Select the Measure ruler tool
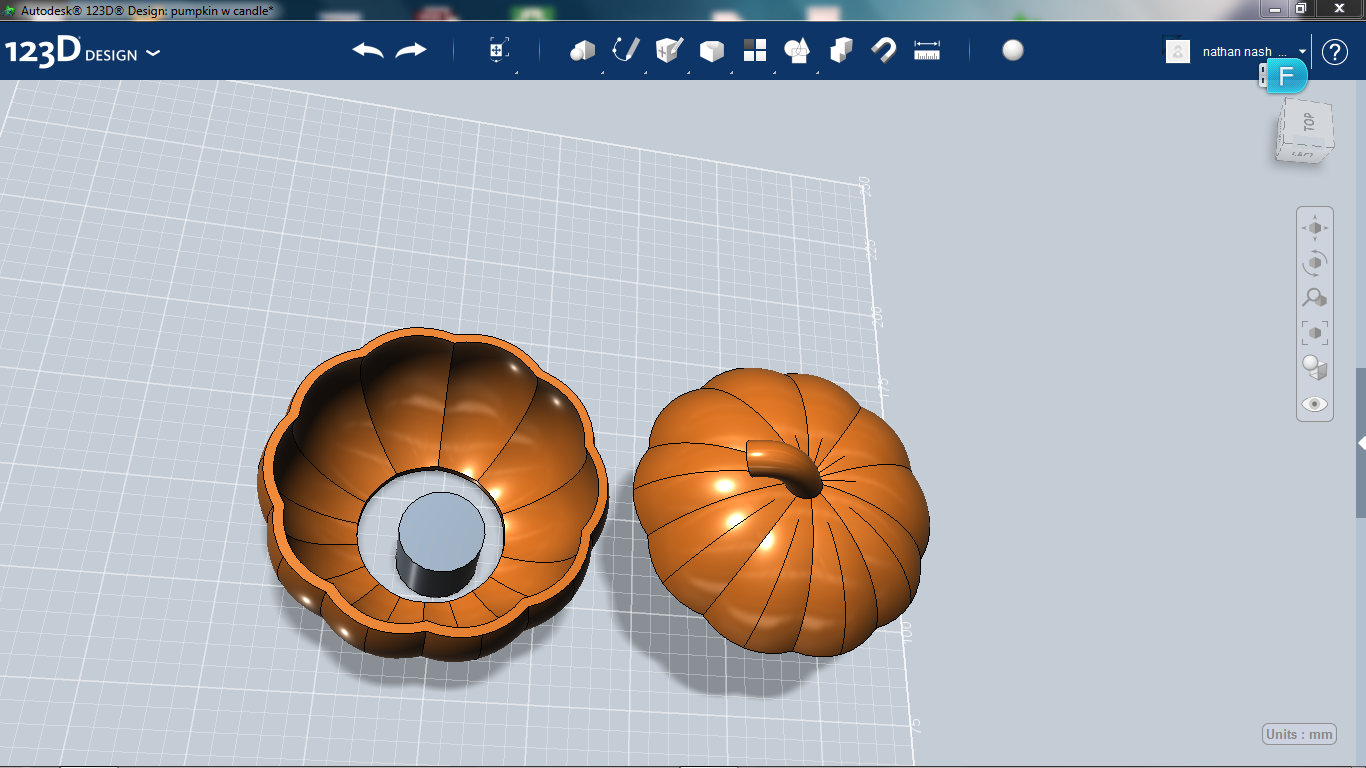This screenshot has width=1366, height=768. tap(927, 50)
